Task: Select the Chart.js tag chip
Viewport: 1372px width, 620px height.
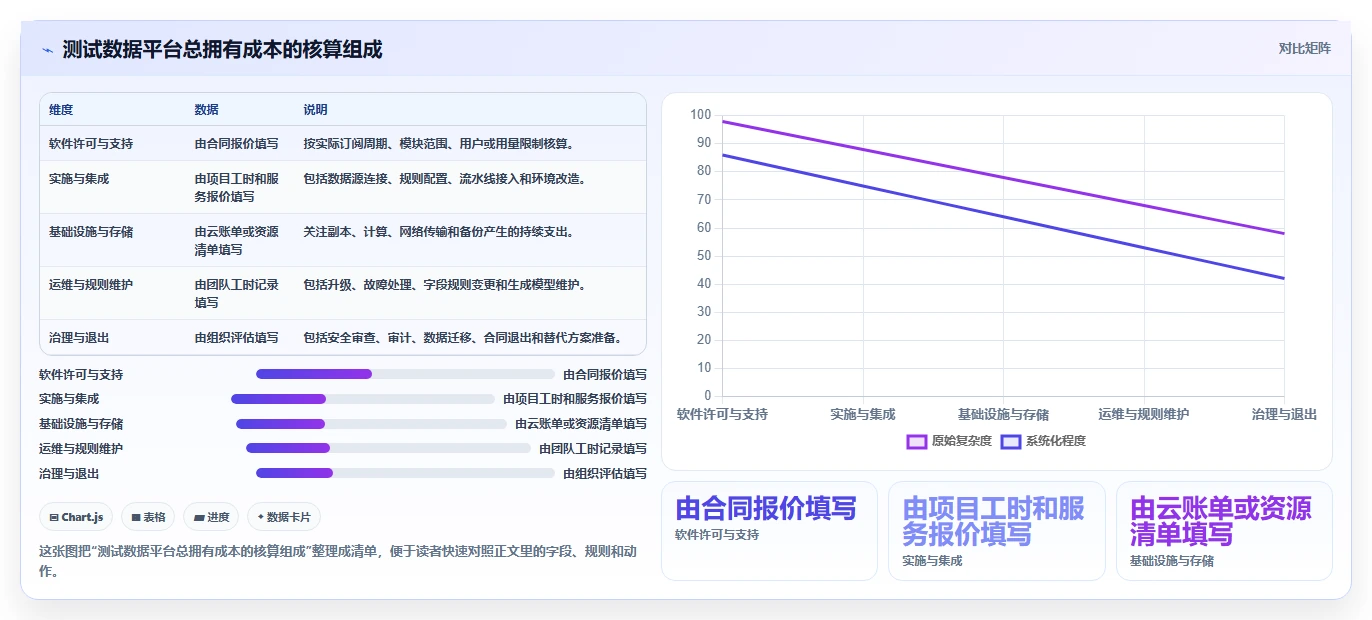Action: coord(77,517)
